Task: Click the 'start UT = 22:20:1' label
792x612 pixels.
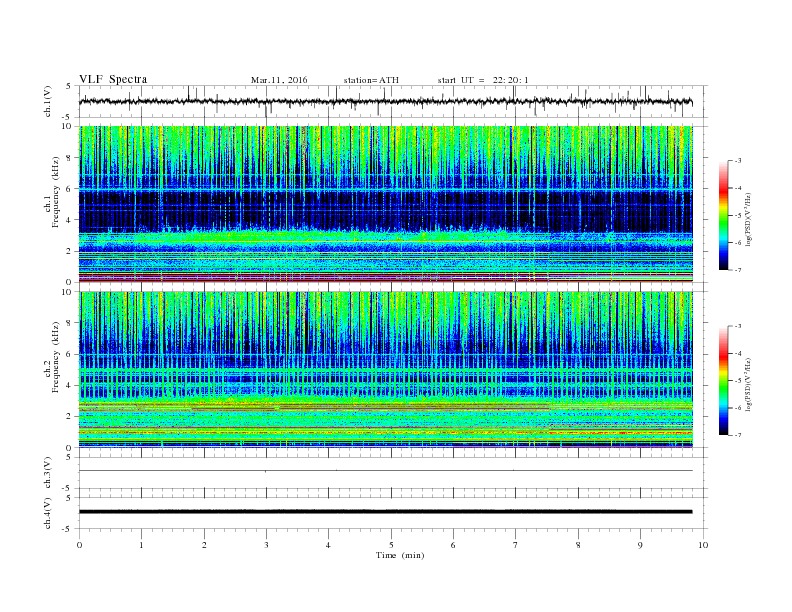Action: [483, 80]
